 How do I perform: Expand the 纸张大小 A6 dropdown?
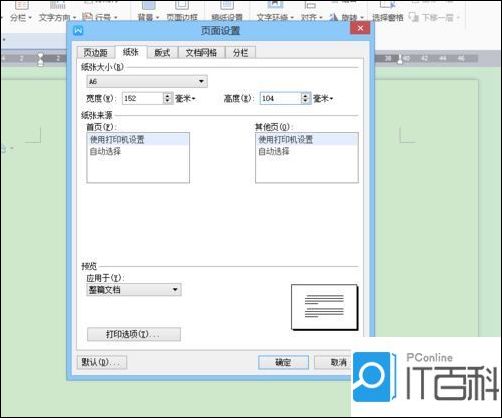click(147, 81)
